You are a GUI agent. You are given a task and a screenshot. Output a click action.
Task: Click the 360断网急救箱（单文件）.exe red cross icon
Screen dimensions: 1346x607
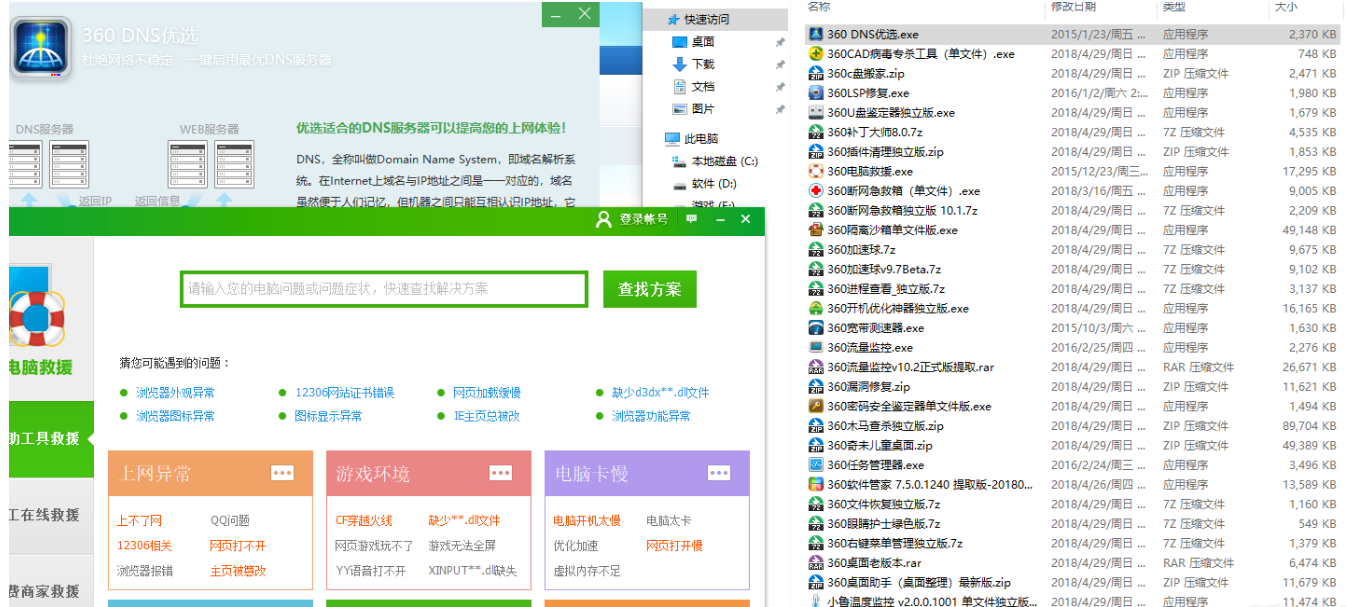[x=816, y=191]
